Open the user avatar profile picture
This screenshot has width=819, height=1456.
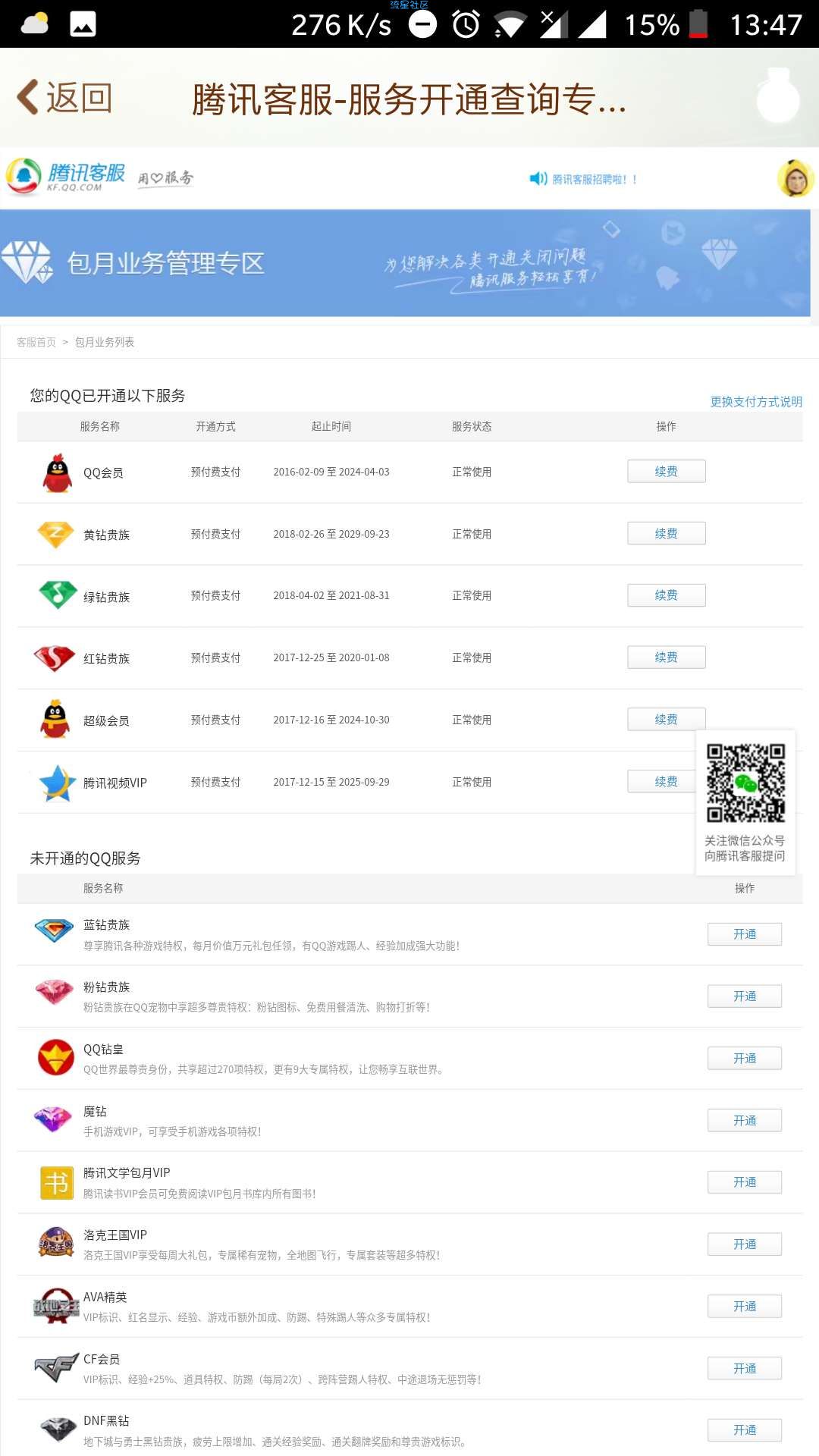[795, 178]
